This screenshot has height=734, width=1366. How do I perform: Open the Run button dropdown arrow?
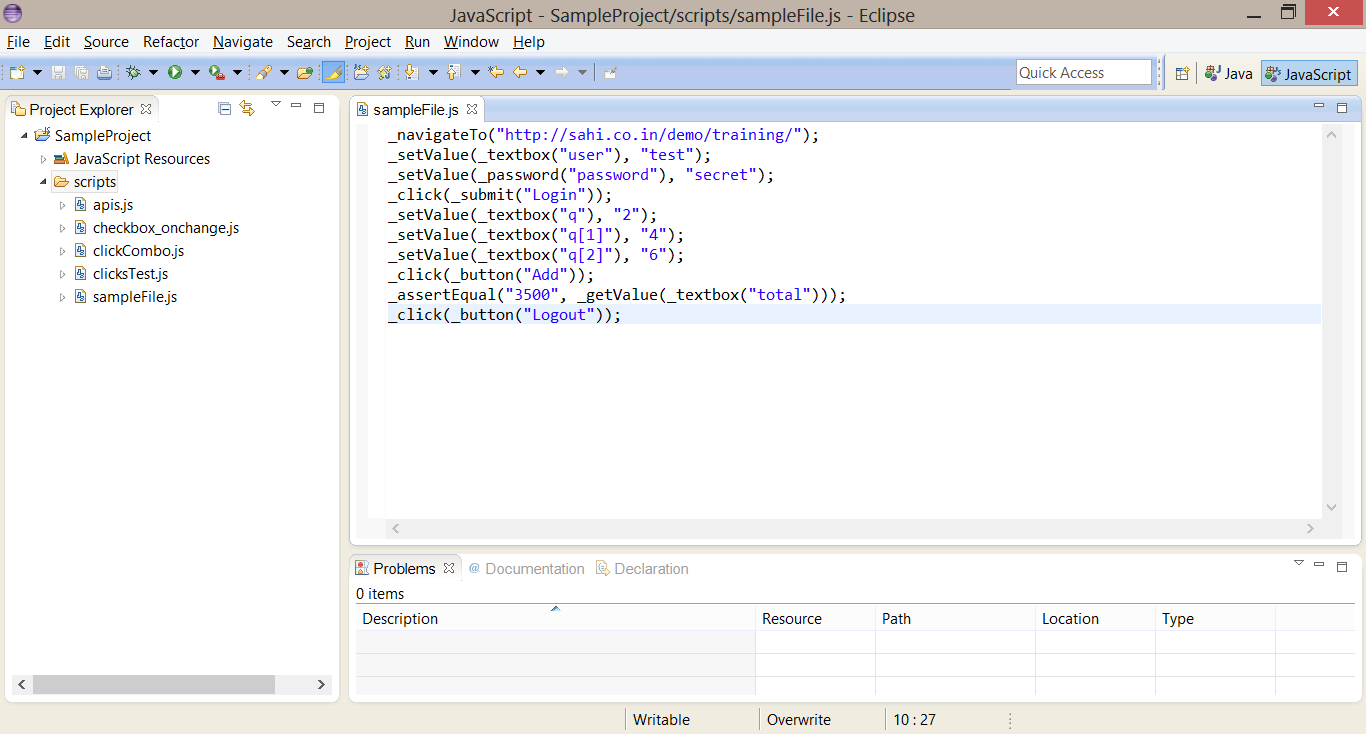pos(195,72)
